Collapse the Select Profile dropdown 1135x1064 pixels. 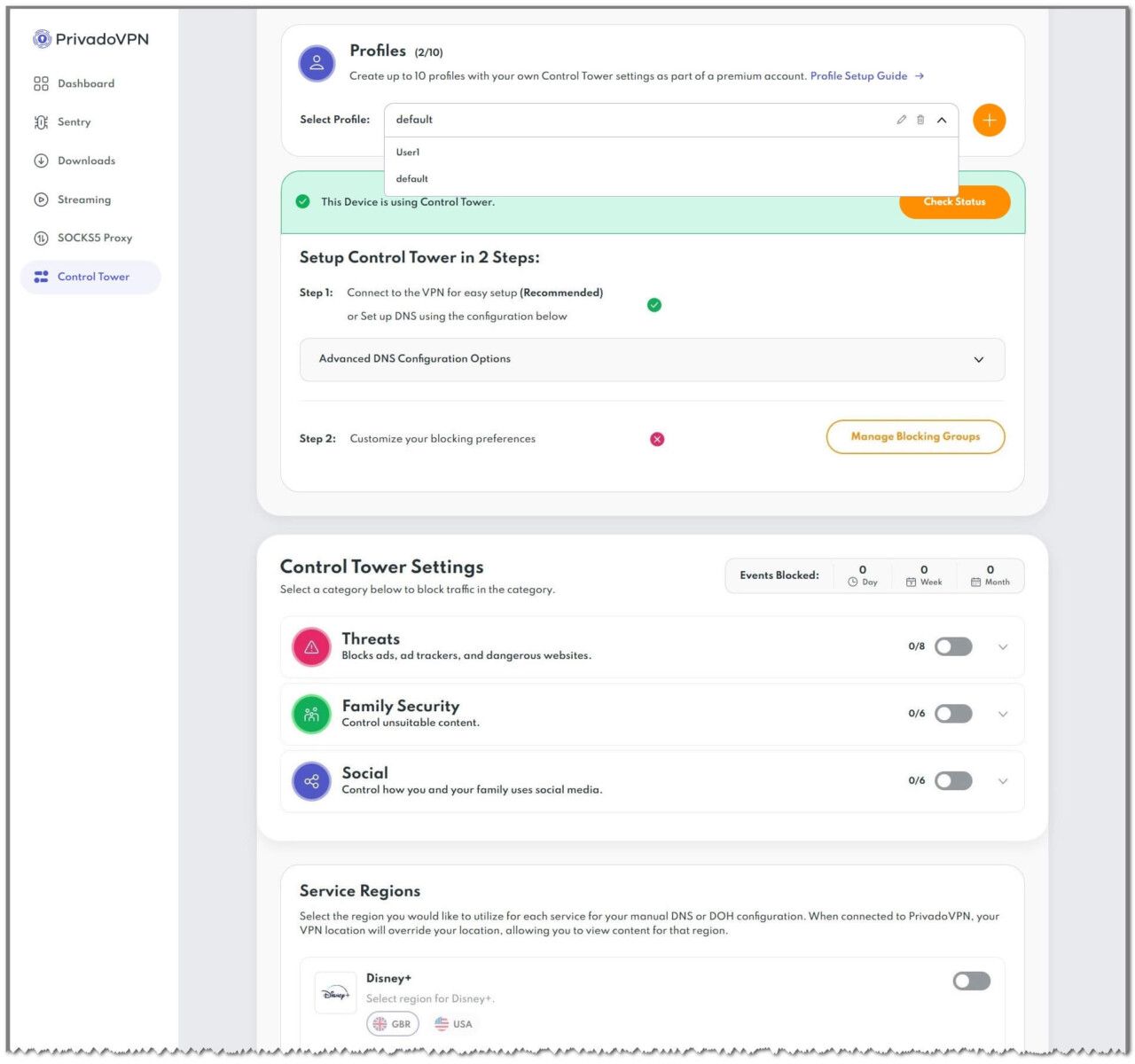(942, 120)
